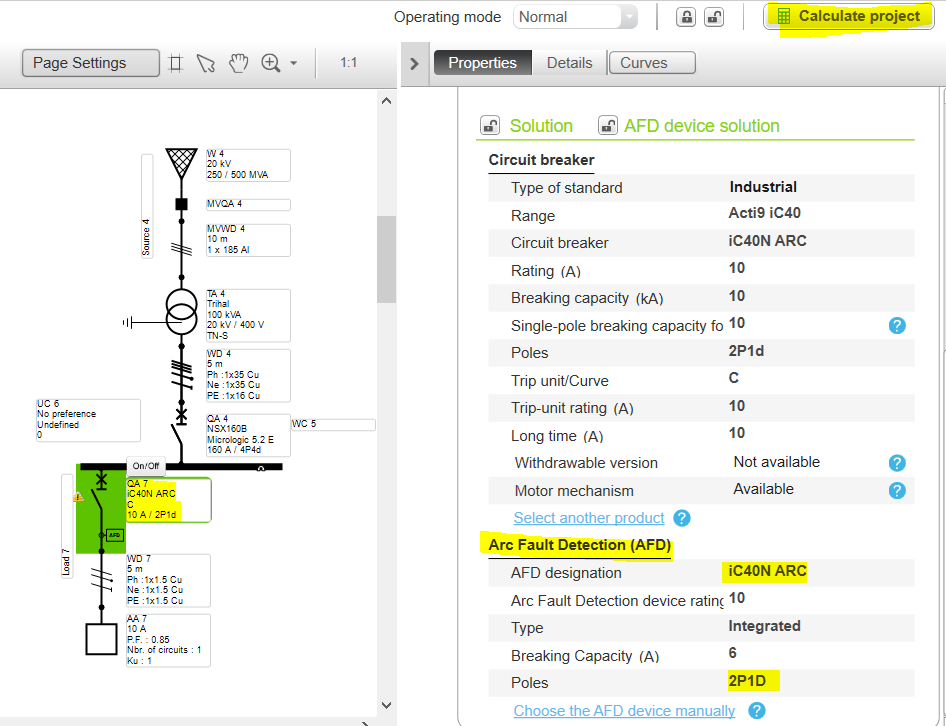Open help icon beside Choose AFD device manually
Screen dimensions: 946x726
coord(757,711)
